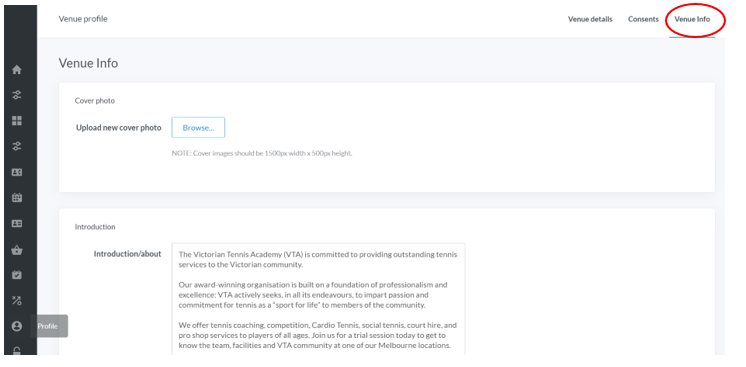Click the percent discounts icon in sidebar
Screen dimensions: 746x367
click(17, 300)
